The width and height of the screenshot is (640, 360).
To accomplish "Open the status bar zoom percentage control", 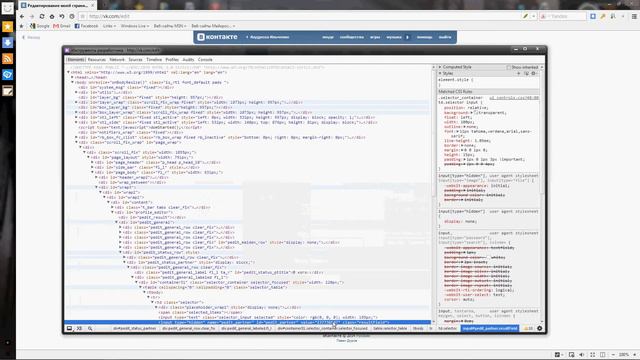I will point(624,355).
